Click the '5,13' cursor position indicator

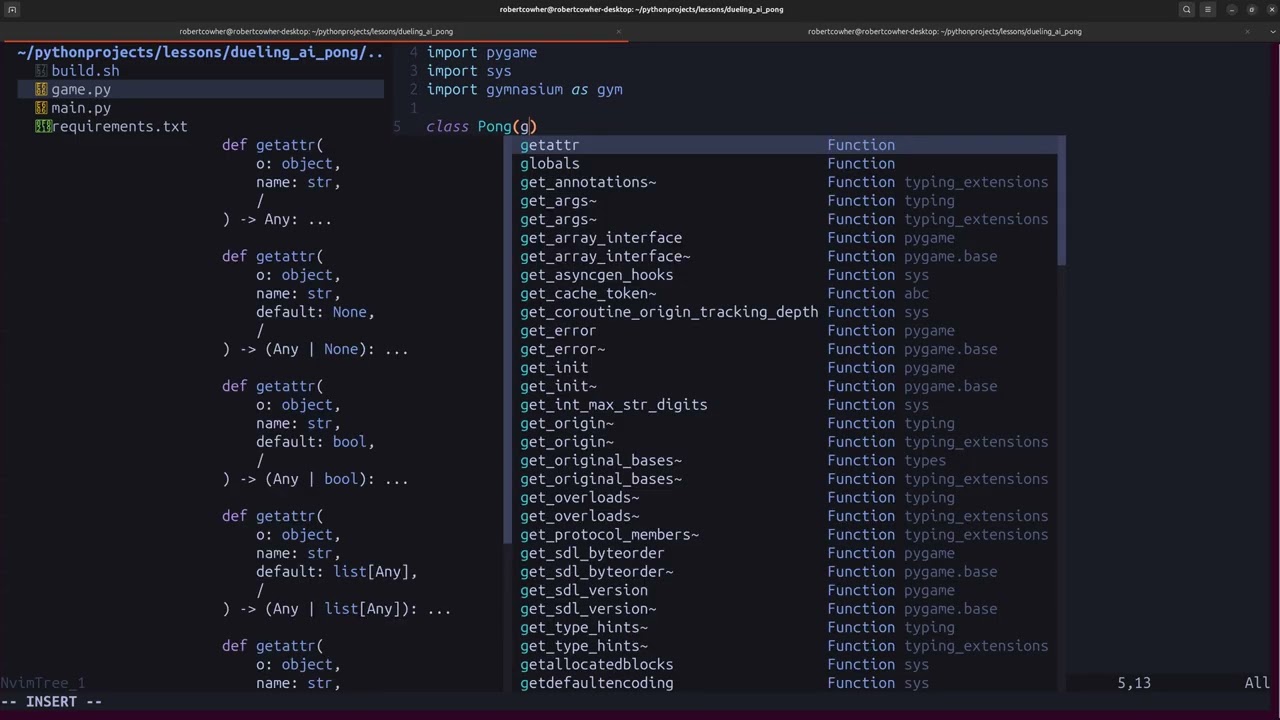(x=1134, y=682)
